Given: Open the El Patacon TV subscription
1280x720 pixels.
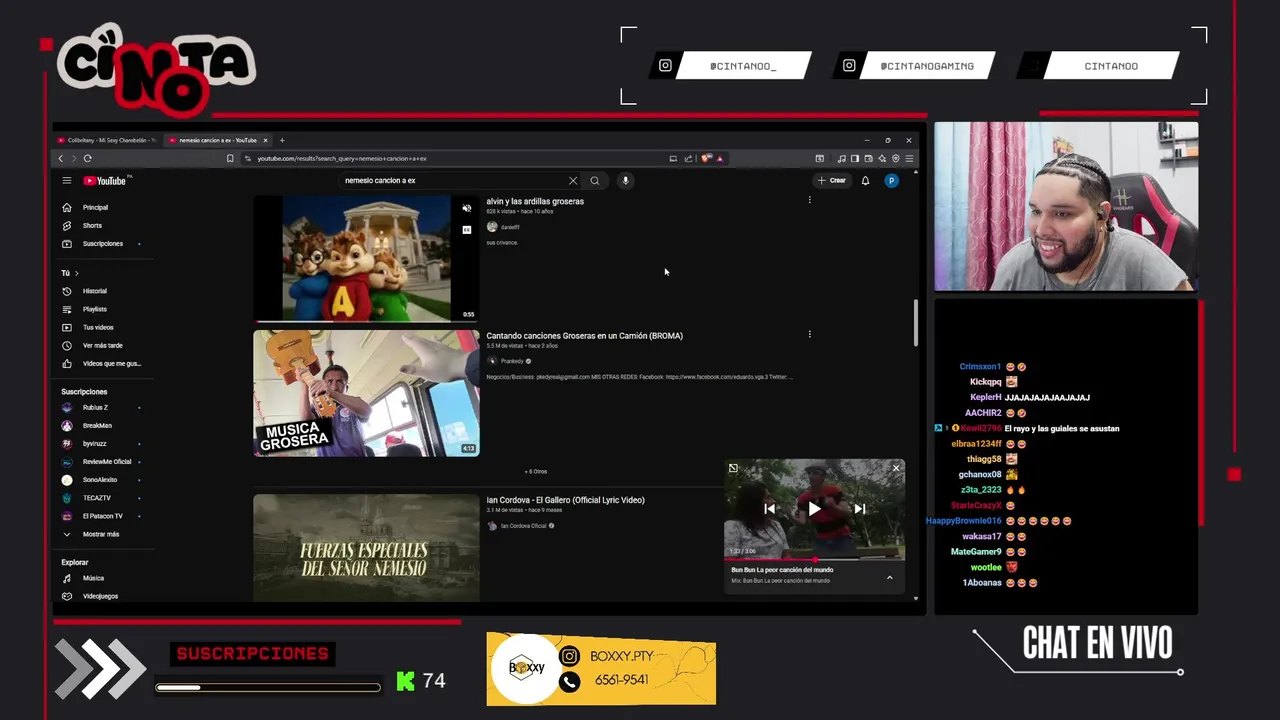Looking at the screenshot, I should [102, 516].
